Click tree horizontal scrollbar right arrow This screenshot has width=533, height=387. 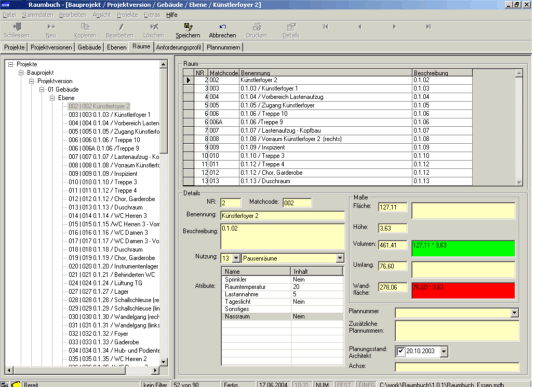[155, 370]
